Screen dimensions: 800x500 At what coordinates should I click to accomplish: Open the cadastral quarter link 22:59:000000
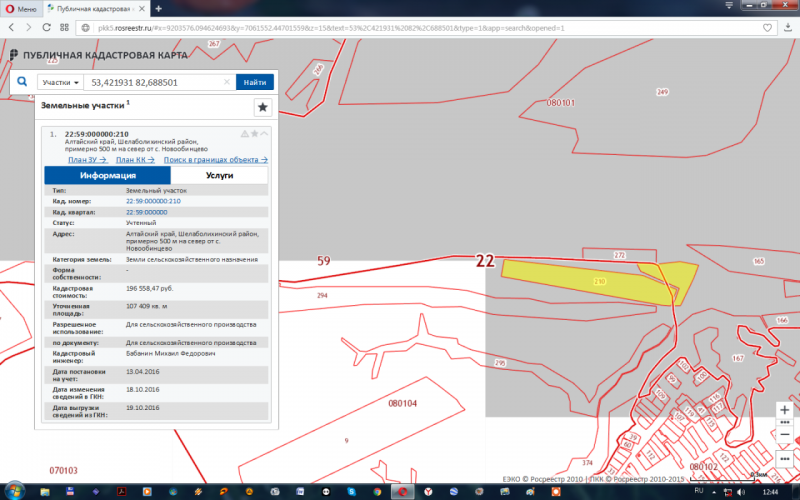tap(146, 212)
